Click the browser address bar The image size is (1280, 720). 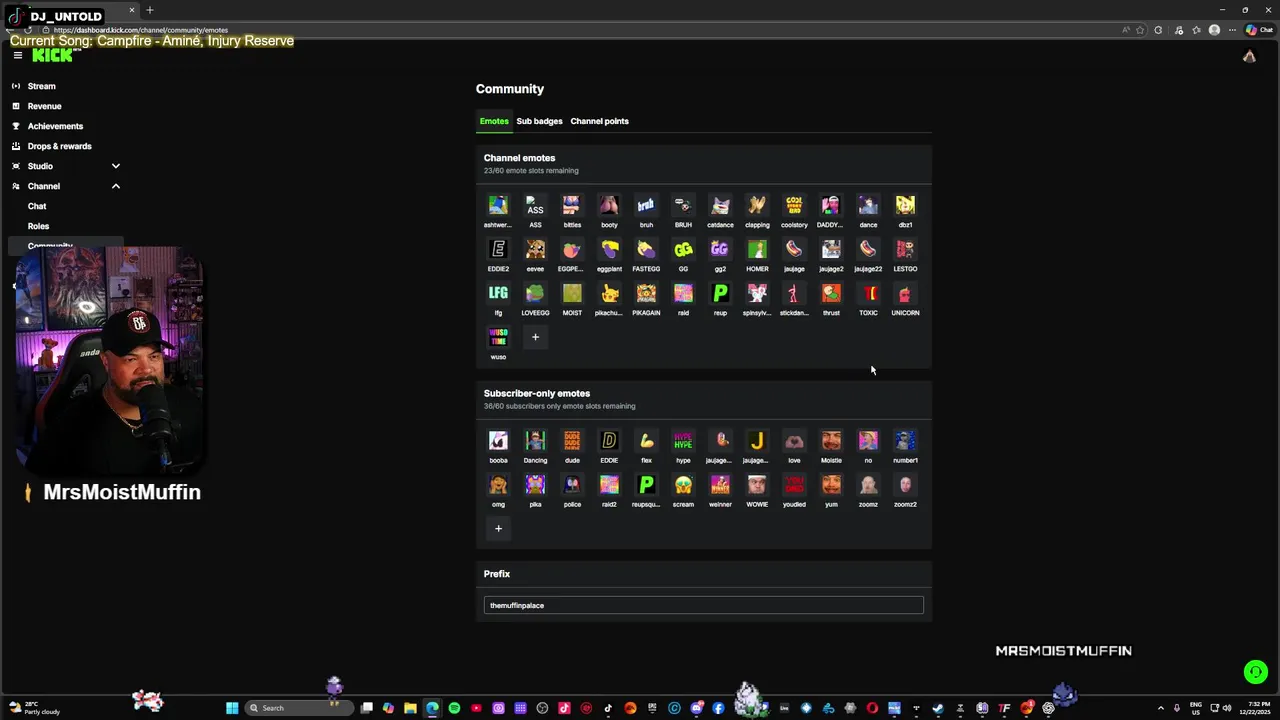tap(580, 30)
